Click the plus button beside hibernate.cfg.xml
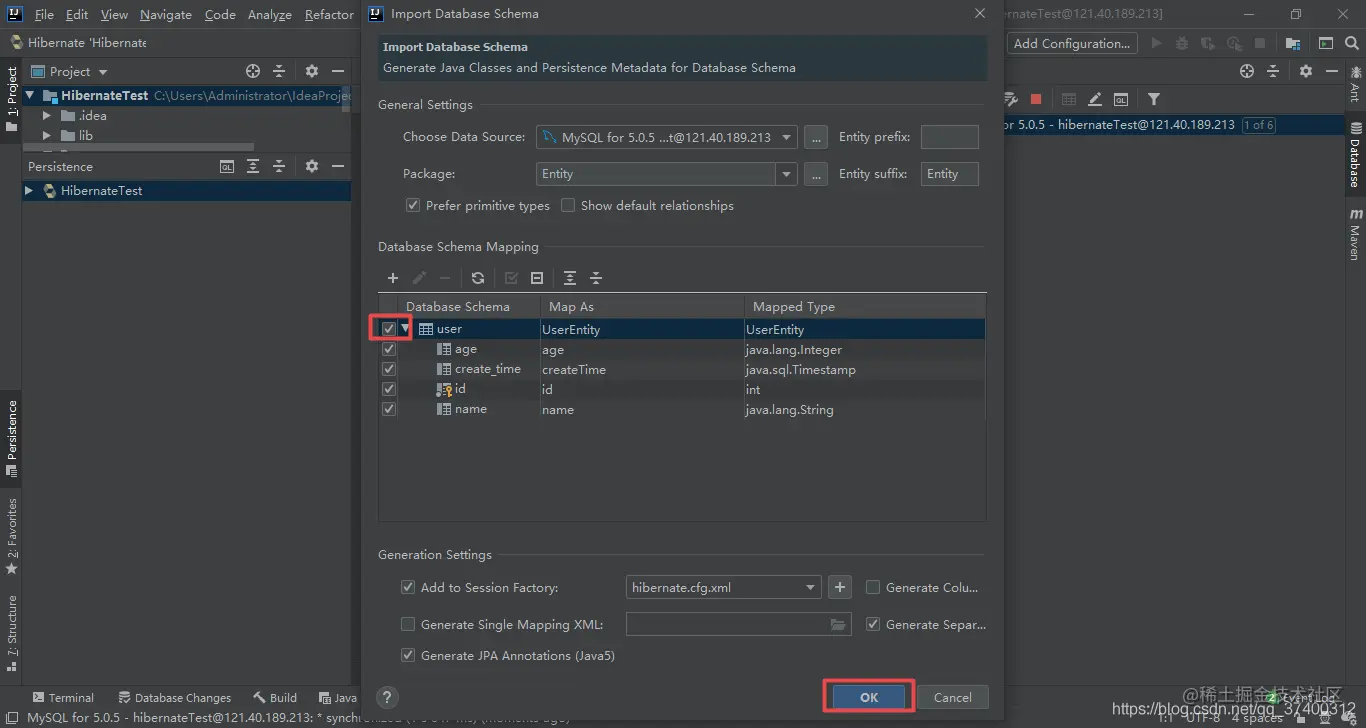Viewport: 1366px width, 728px height. (x=840, y=588)
